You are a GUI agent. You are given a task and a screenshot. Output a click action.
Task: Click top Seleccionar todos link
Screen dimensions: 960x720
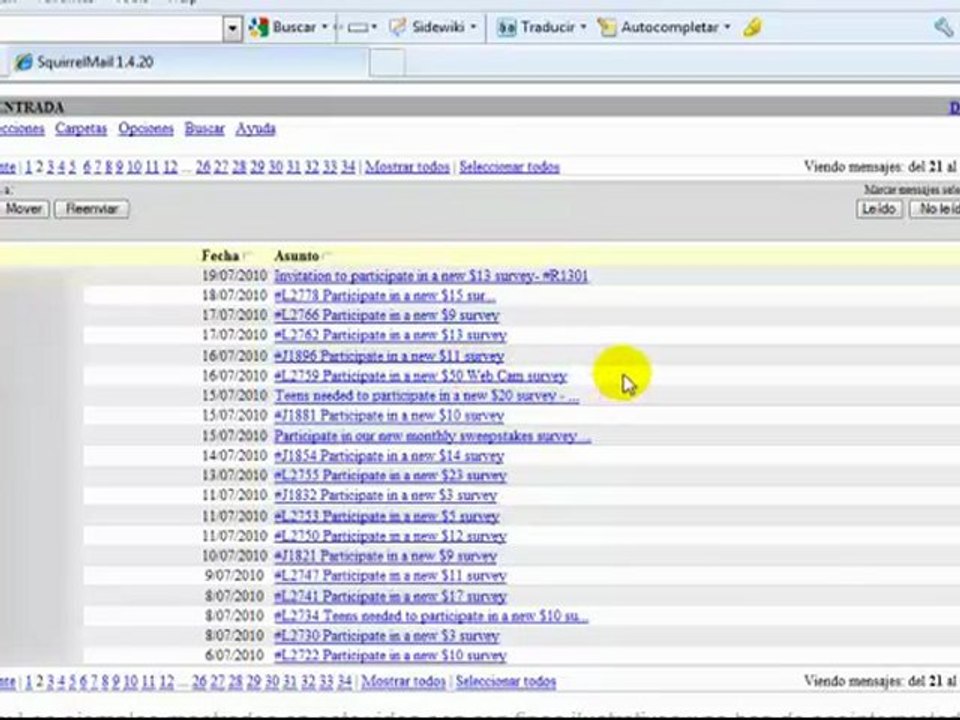coord(509,167)
